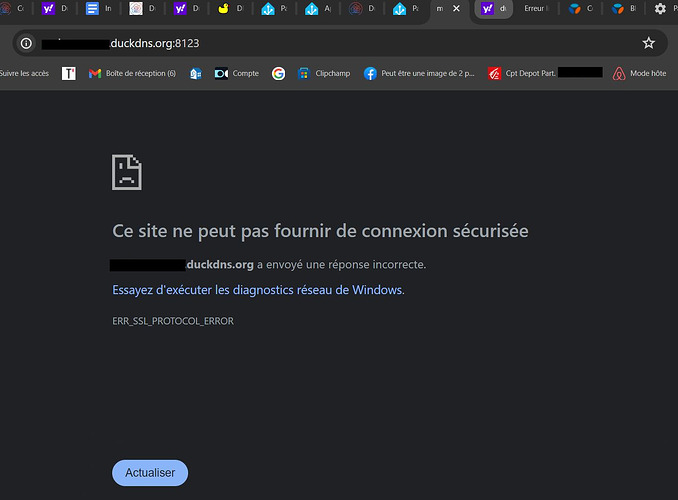
Task: Open the Compte bookmark
Action: point(237,74)
